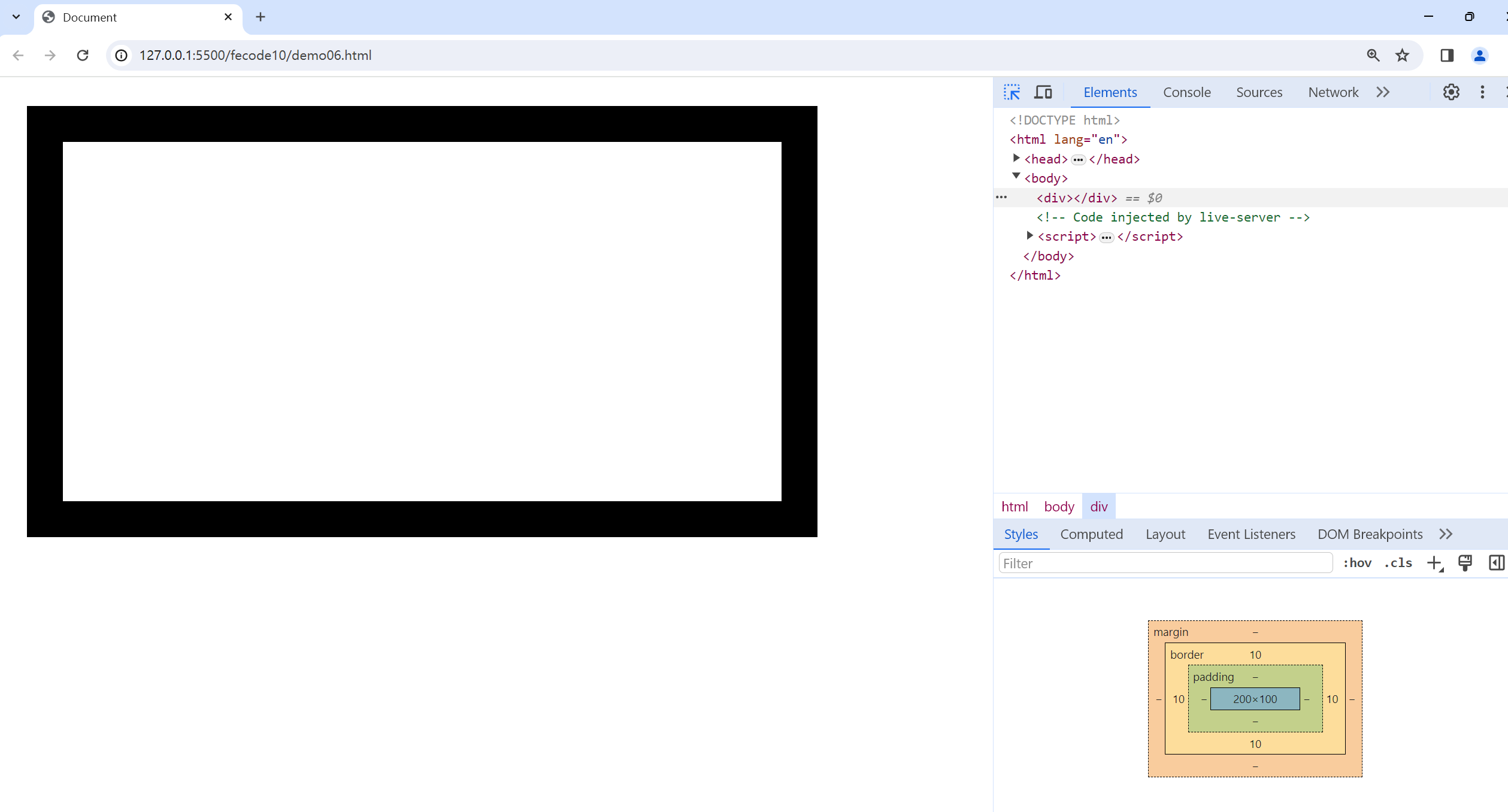Image resolution: width=1508 pixels, height=812 pixels.
Task: Open DevTools settings gear
Action: [1451, 92]
